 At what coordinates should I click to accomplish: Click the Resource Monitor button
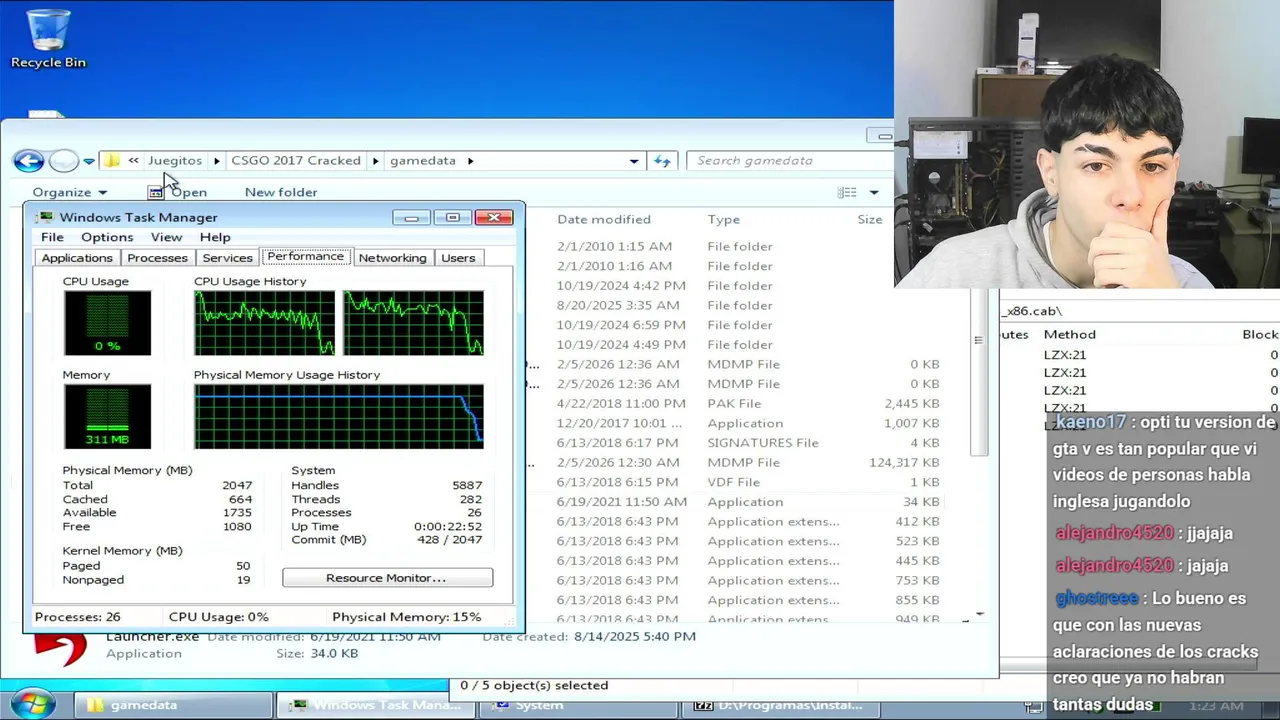tap(387, 578)
